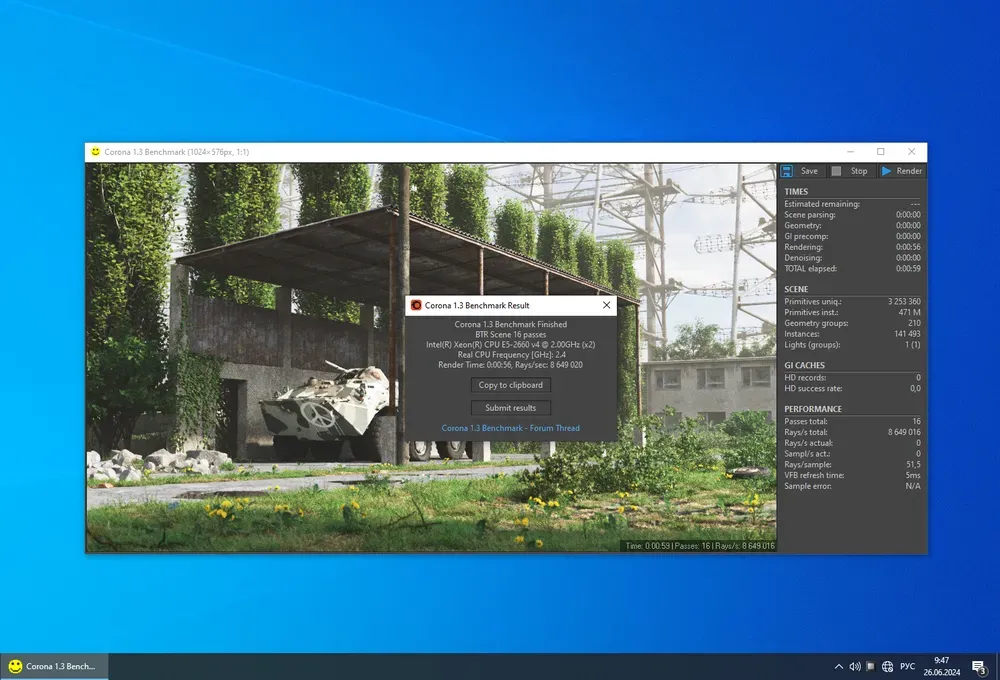The width and height of the screenshot is (1000, 680).
Task: Click the smiley icon in the main window title bar
Action: (x=95, y=152)
